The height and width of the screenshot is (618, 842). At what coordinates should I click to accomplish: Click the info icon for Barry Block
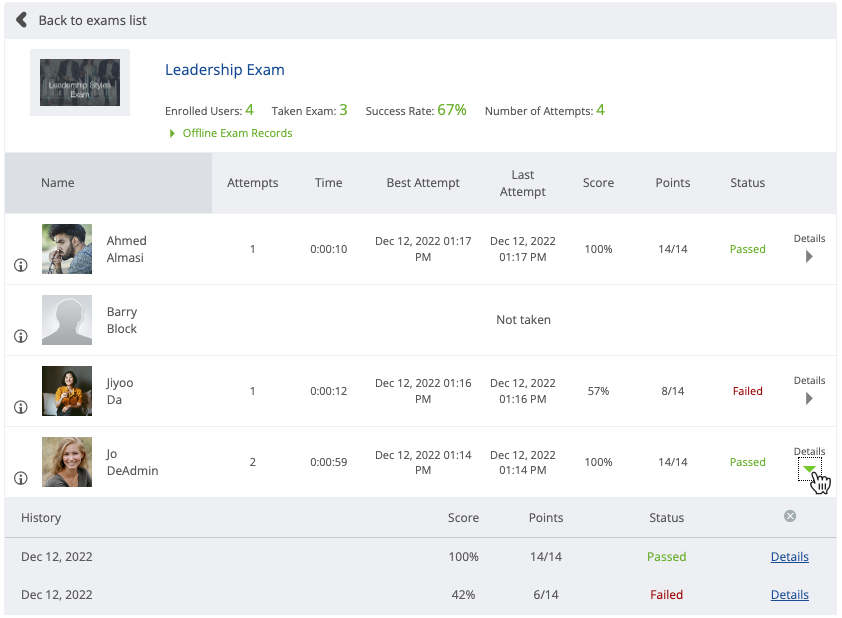(20, 336)
